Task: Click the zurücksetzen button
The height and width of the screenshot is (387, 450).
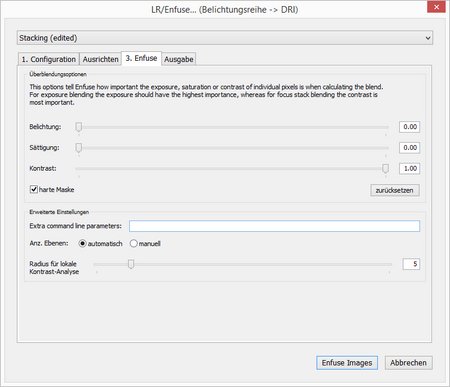Action: [395, 190]
